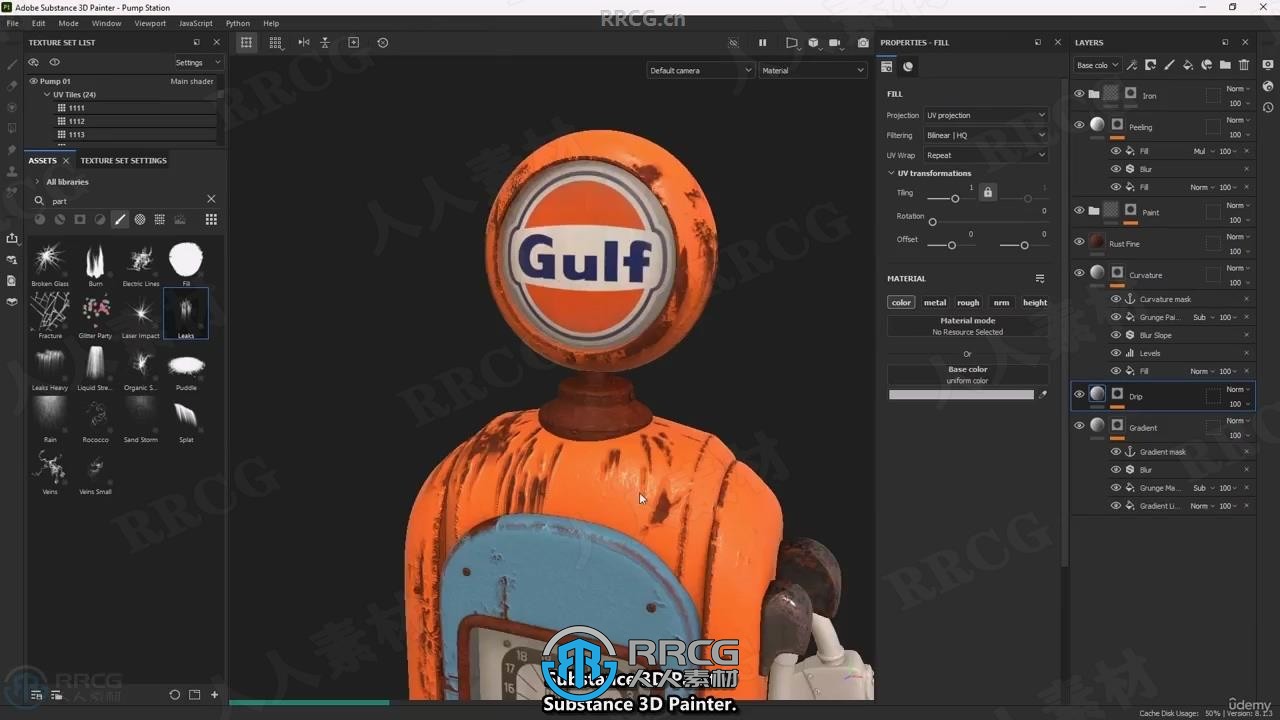Open the history reset icon in top toolbar
The image size is (1280, 720).
point(382,43)
